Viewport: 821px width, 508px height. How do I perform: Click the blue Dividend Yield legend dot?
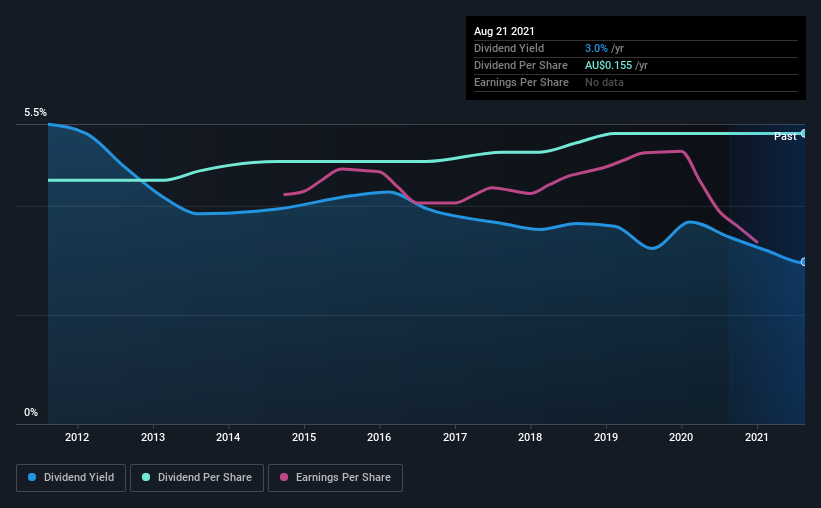32,477
